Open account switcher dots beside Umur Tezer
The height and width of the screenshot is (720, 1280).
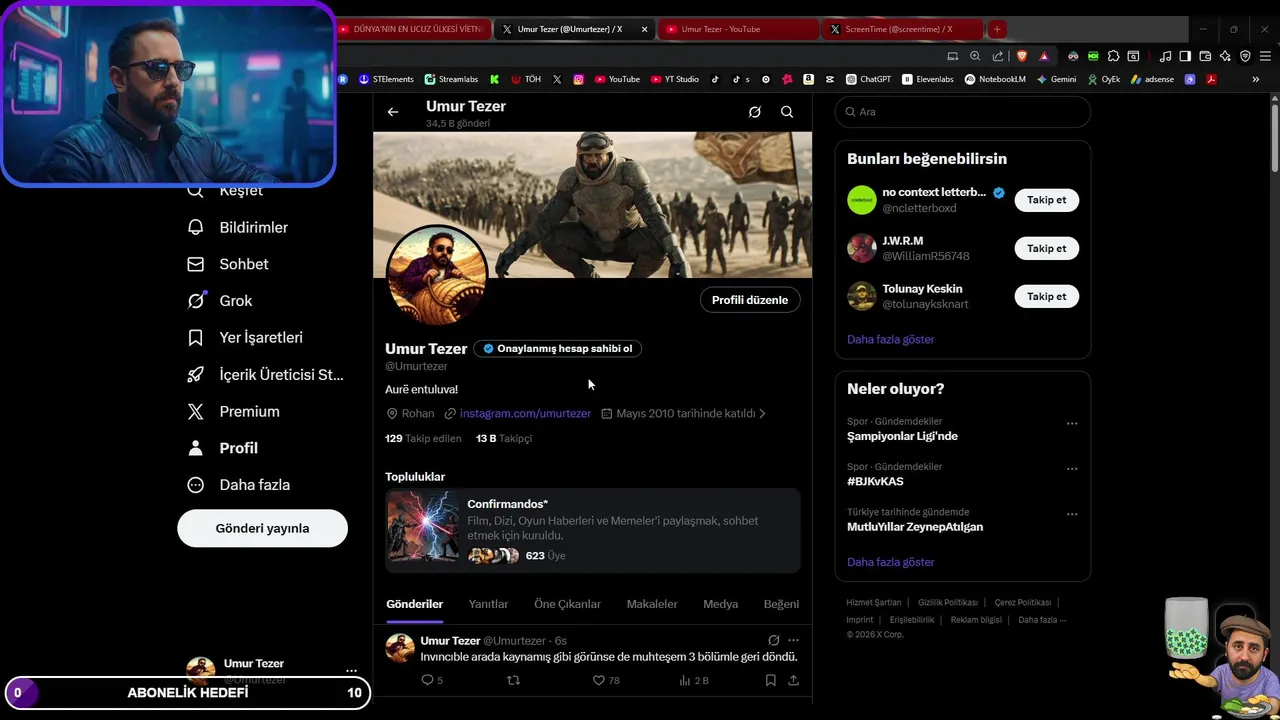351,671
